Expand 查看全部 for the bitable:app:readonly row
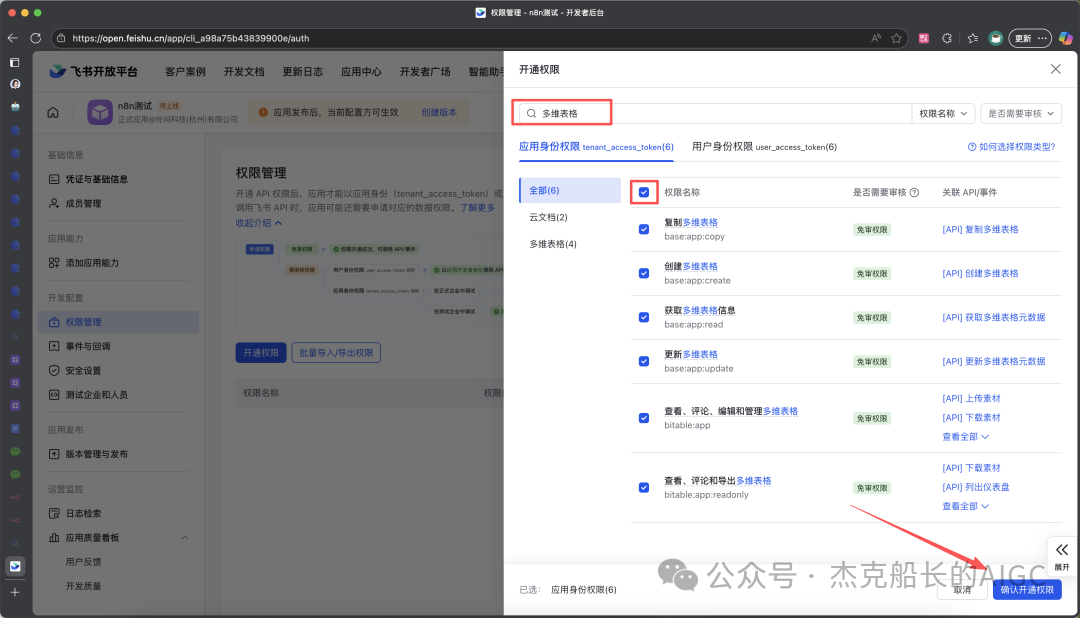1080x618 pixels. 966,506
